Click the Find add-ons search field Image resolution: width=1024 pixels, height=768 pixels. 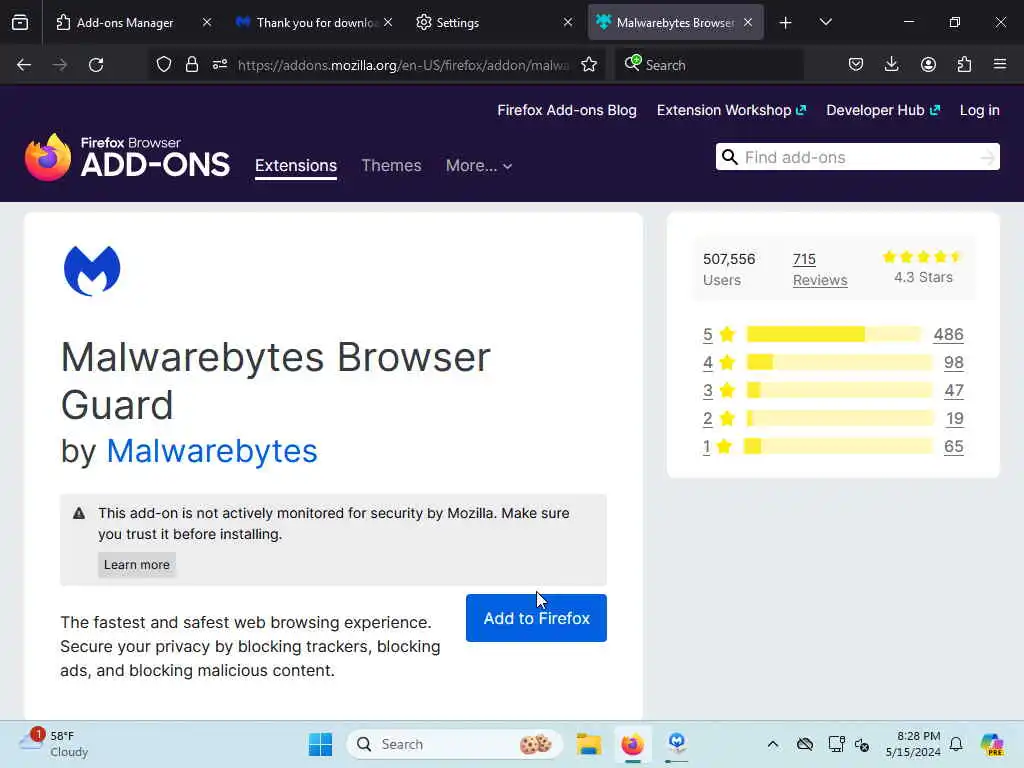pos(857,157)
